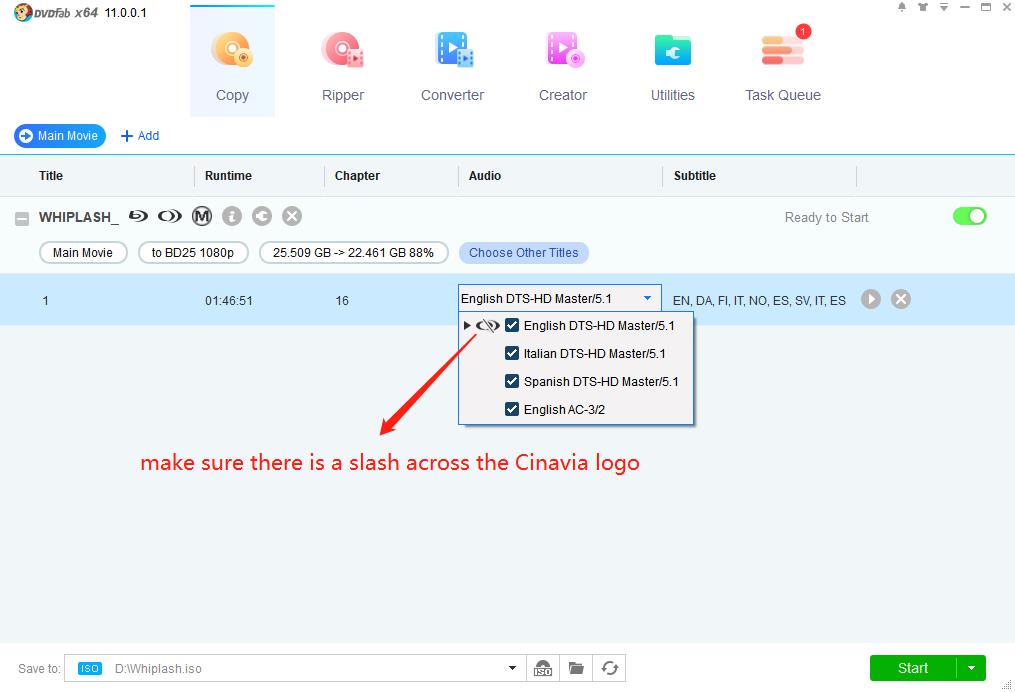
Task: Click the 25.509 GB -> 22.461 GB size pill
Action: pyautogui.click(x=353, y=252)
